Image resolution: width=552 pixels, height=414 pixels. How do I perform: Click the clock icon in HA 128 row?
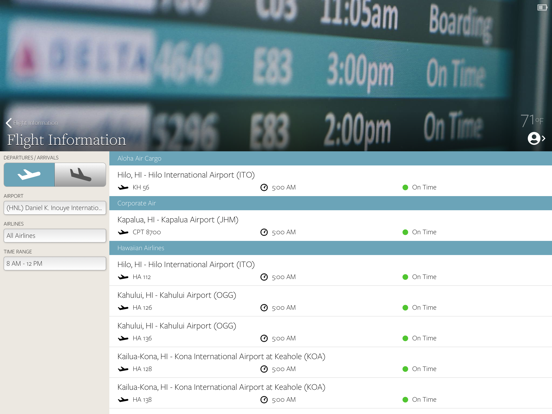(264, 369)
